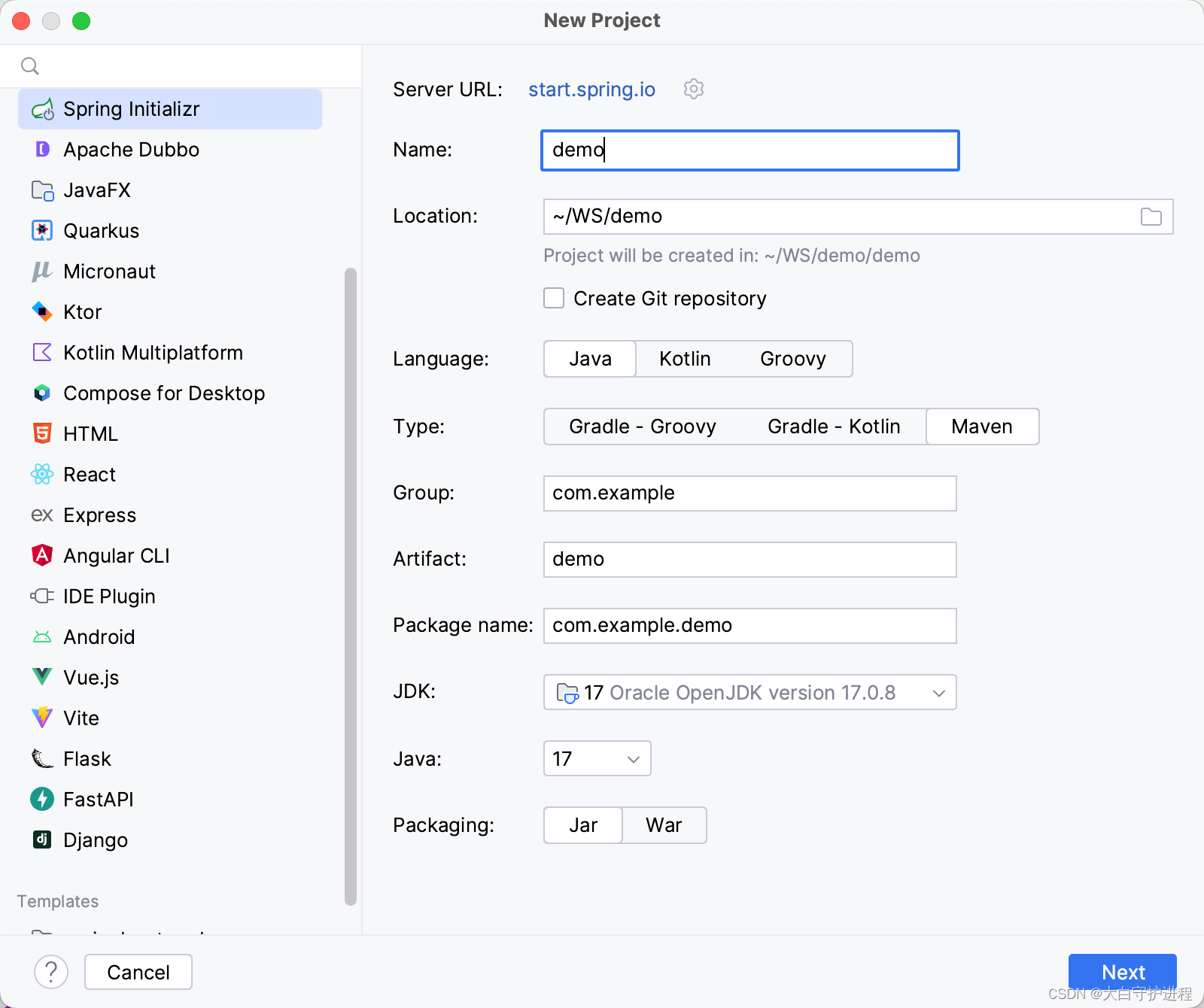Click the search magnifier icon
1204x1008 pixels.
coord(30,66)
